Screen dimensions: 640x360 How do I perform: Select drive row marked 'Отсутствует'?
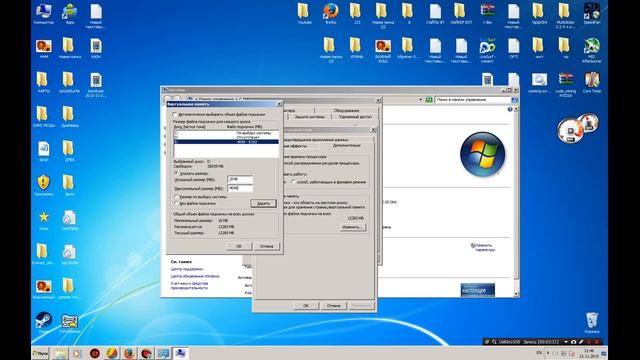coord(226,138)
